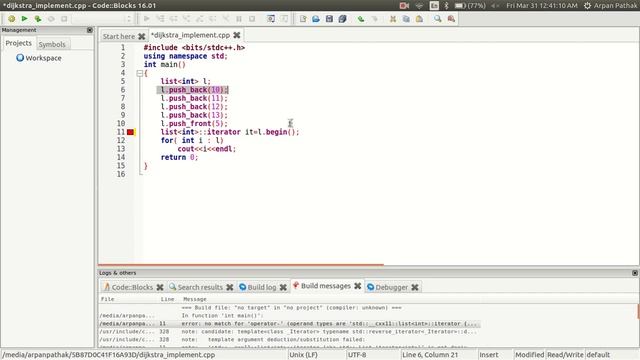Click the return 0 code line
This screenshot has height=360, width=640.
pyautogui.click(x=179, y=158)
